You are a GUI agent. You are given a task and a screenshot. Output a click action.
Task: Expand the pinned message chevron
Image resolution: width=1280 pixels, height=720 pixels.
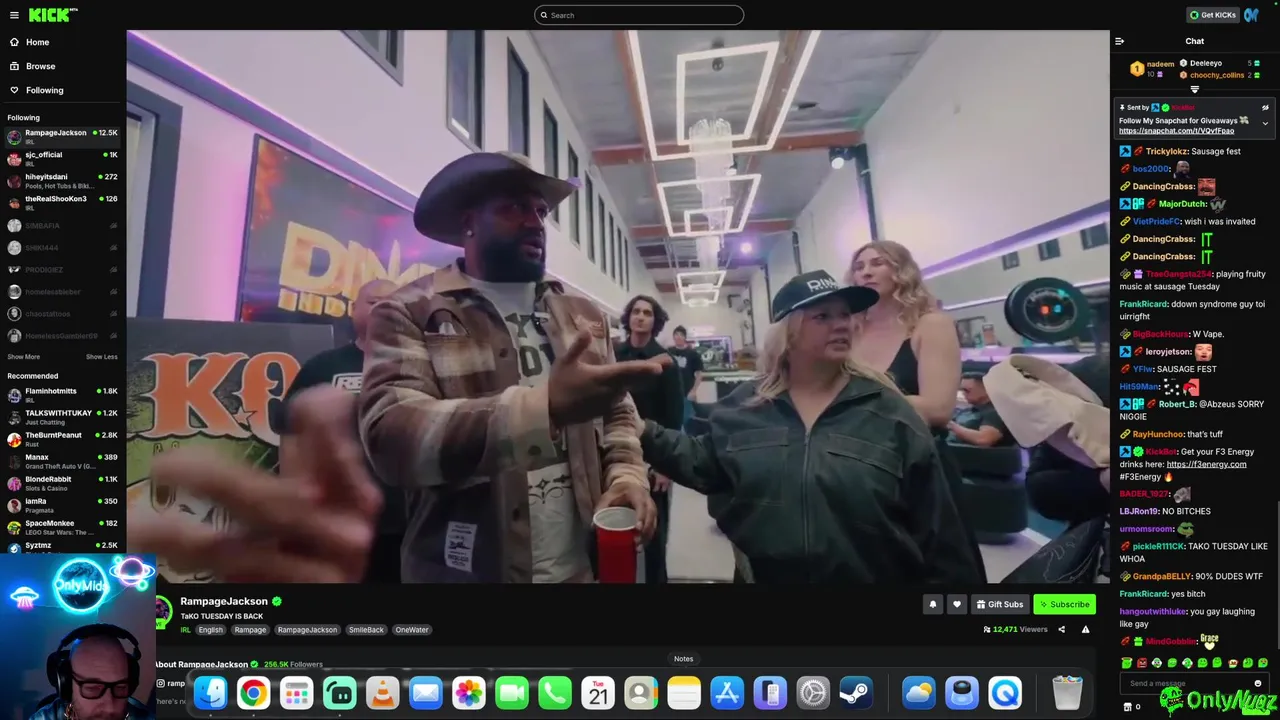pos(1265,124)
